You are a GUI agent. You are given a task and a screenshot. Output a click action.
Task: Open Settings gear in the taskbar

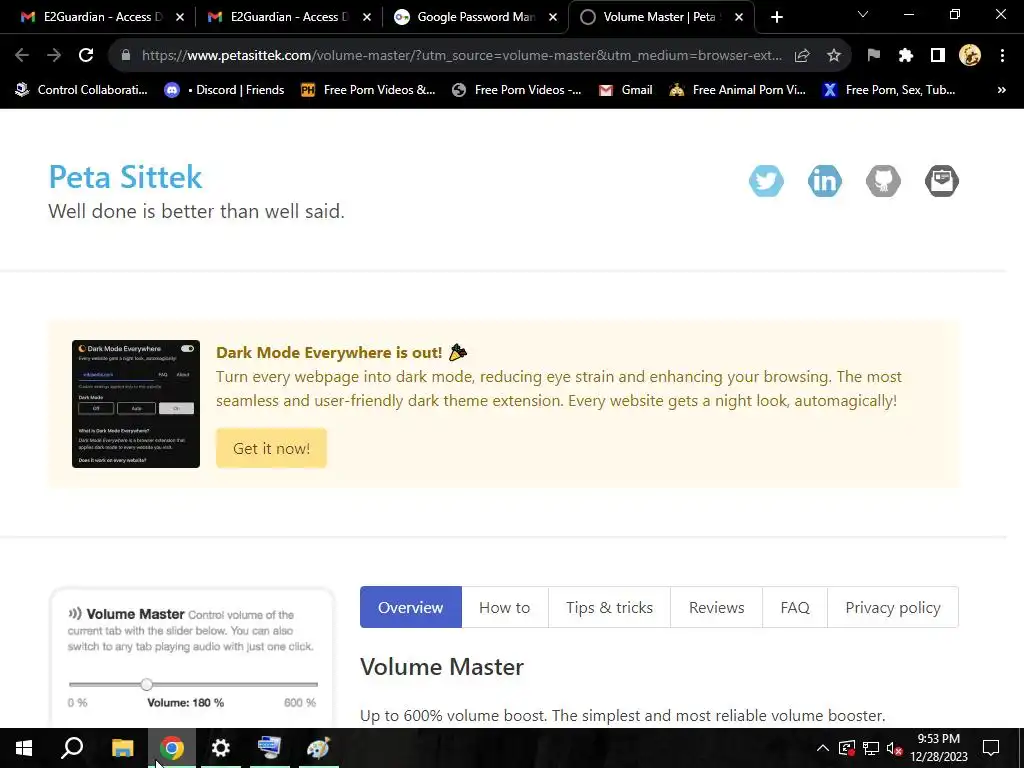[x=221, y=748]
